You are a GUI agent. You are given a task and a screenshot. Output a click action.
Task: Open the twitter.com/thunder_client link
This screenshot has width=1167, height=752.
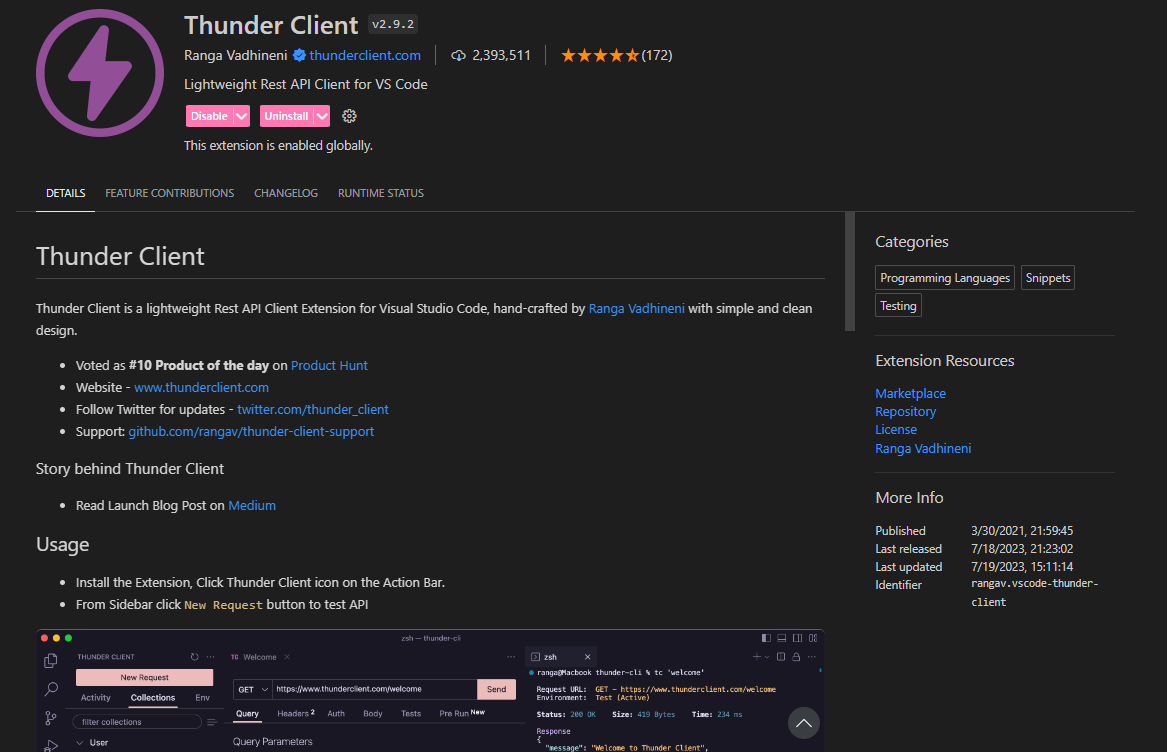point(313,410)
